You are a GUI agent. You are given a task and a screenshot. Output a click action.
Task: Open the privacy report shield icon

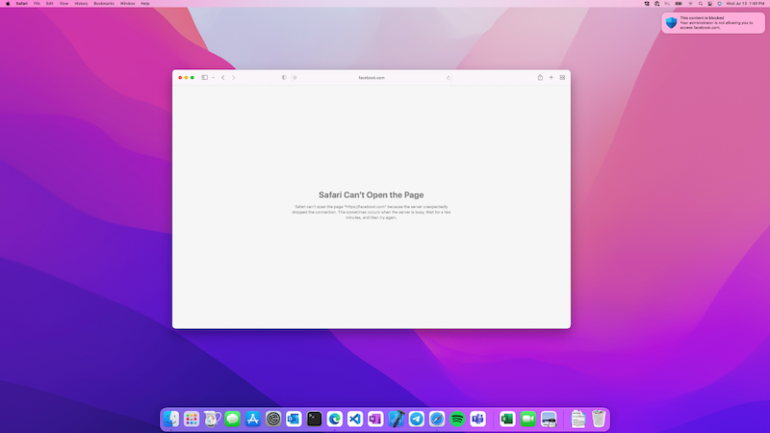click(x=284, y=77)
